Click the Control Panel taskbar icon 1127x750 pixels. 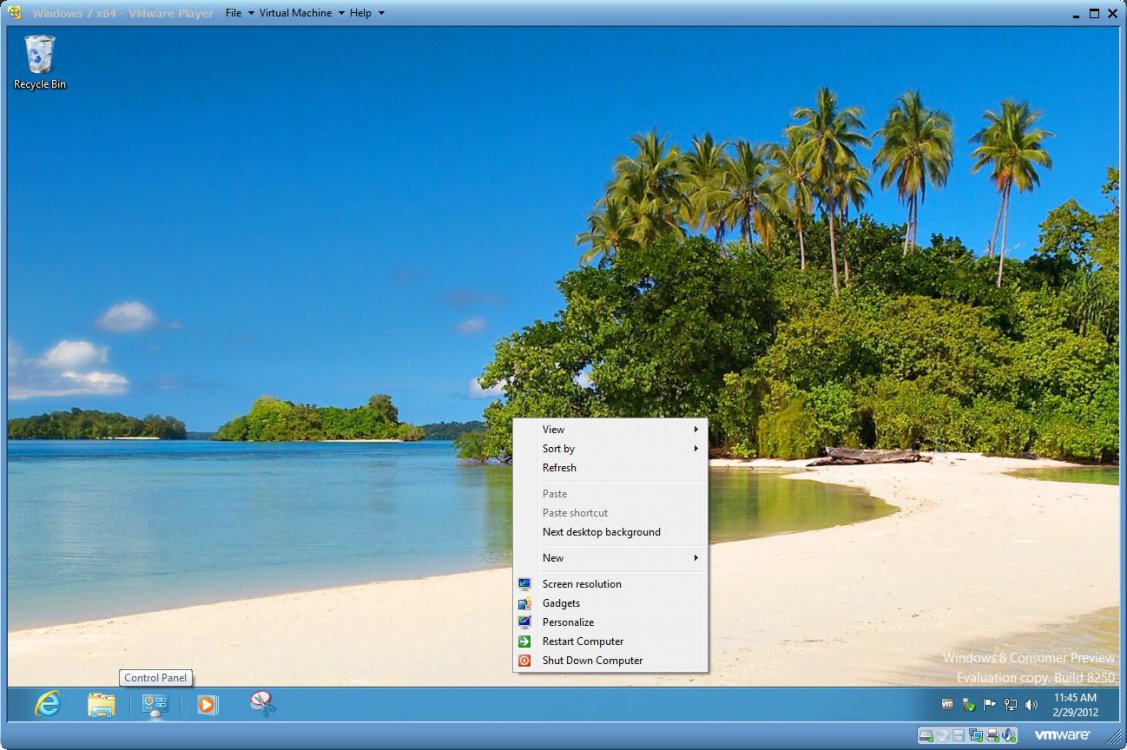coord(154,704)
